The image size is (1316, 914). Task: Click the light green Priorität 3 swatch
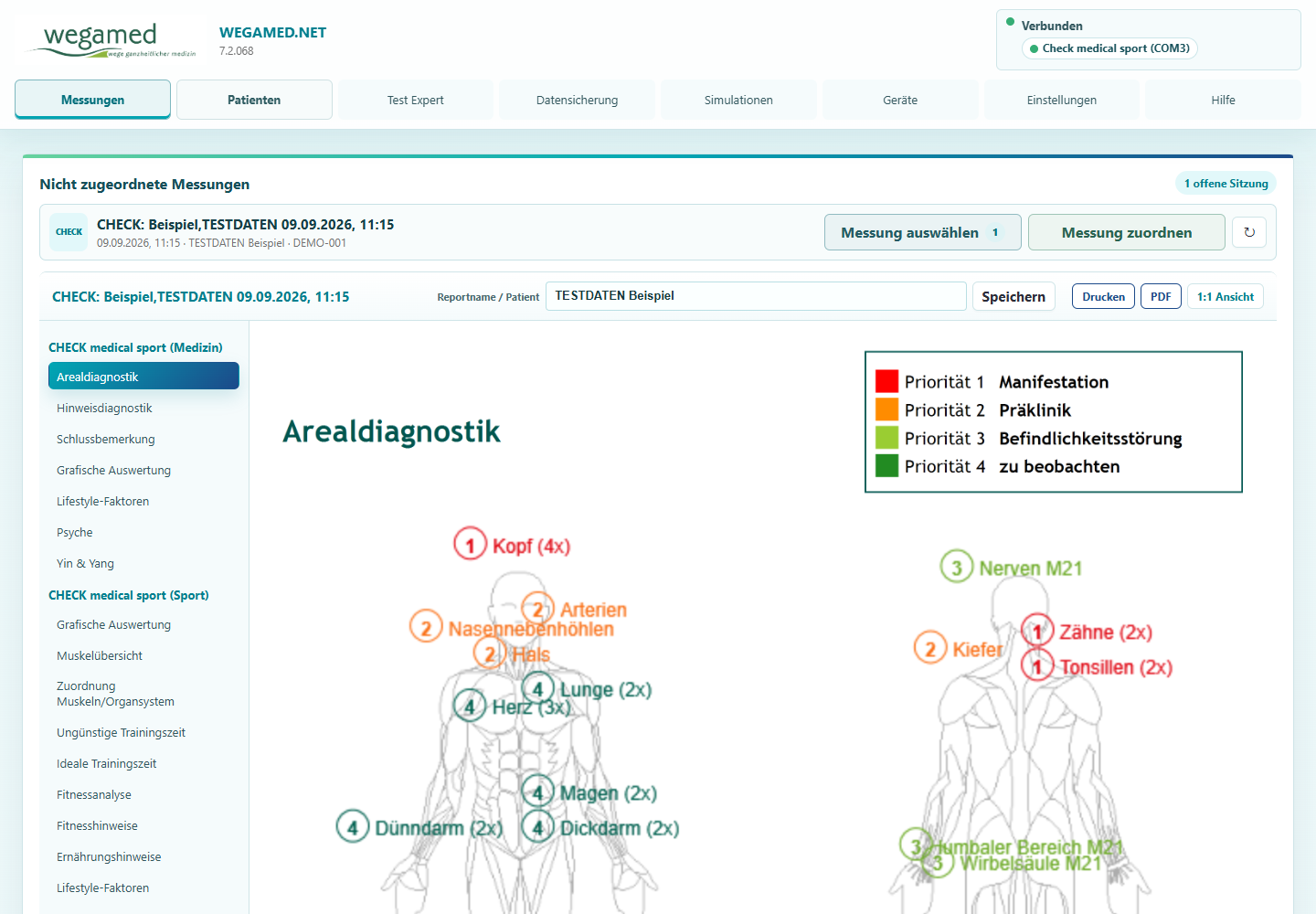tap(886, 438)
